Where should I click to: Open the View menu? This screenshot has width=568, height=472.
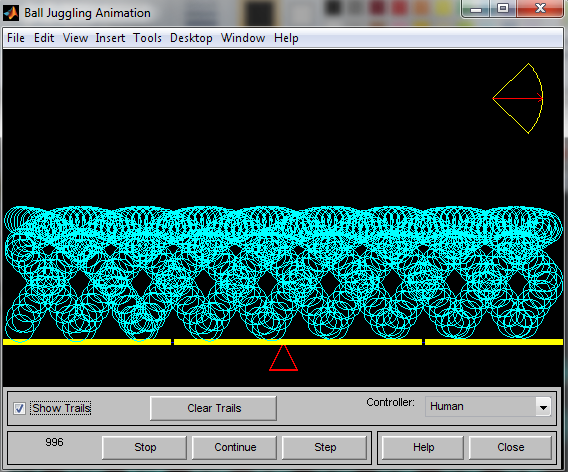[75, 38]
